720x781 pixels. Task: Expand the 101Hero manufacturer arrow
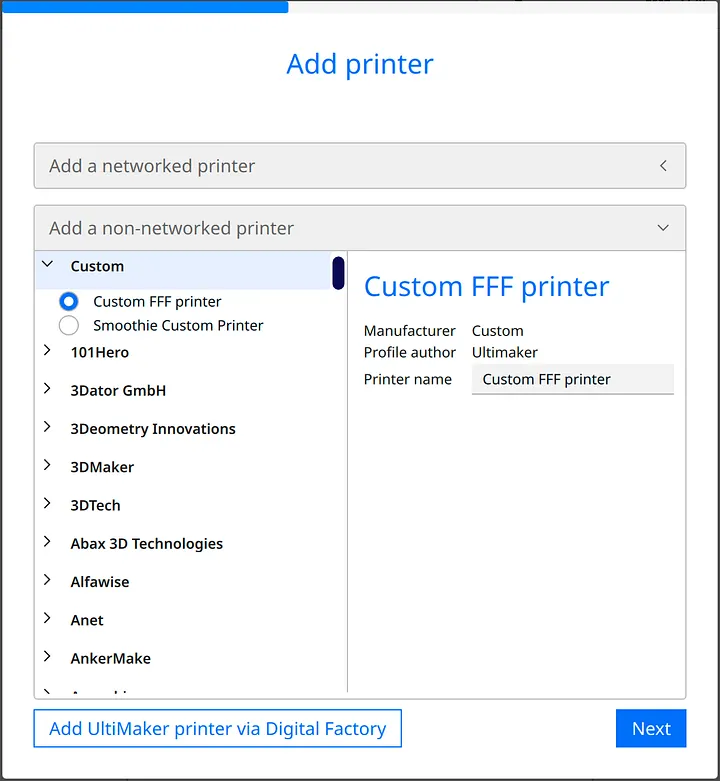(x=47, y=351)
